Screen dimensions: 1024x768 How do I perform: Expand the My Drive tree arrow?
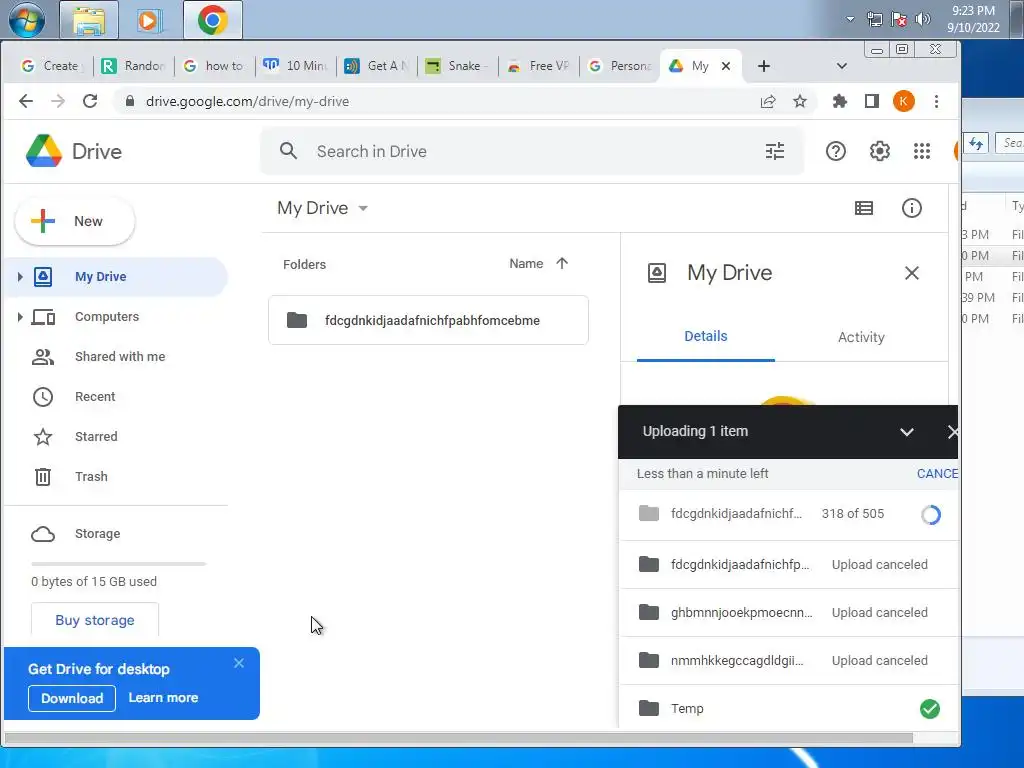coord(20,277)
